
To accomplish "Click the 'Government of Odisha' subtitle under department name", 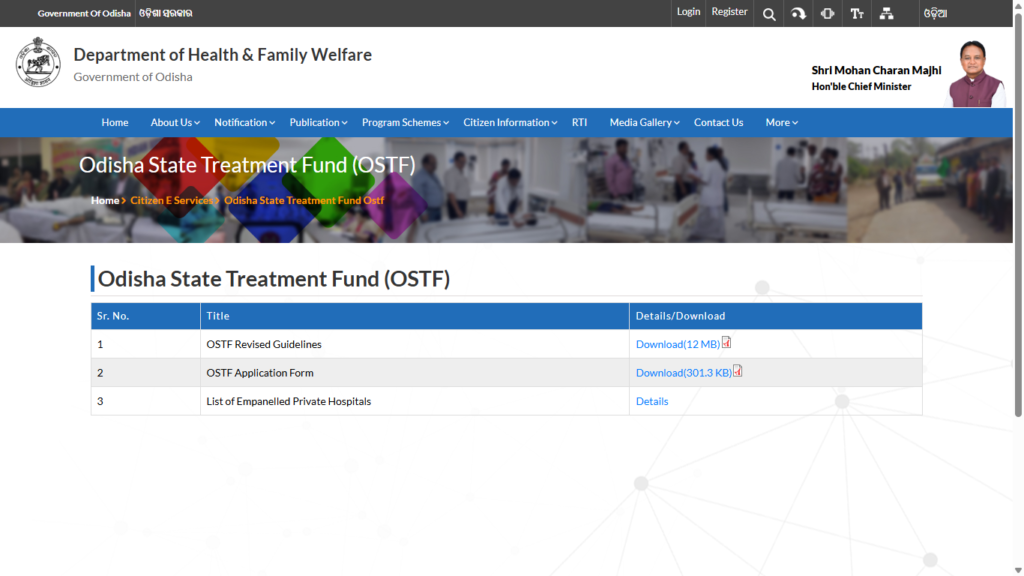I will click(133, 77).
